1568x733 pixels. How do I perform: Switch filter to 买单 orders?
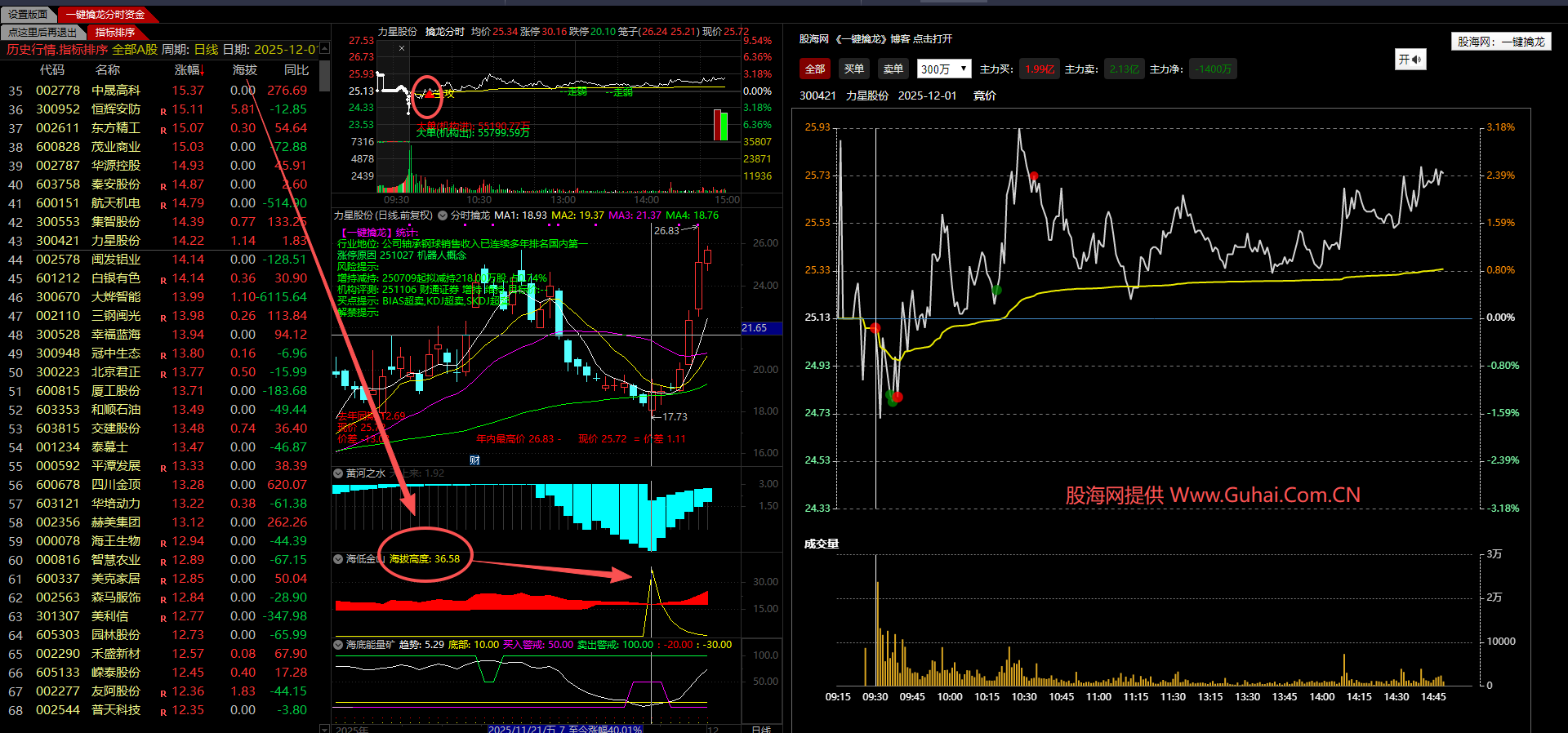tap(853, 69)
